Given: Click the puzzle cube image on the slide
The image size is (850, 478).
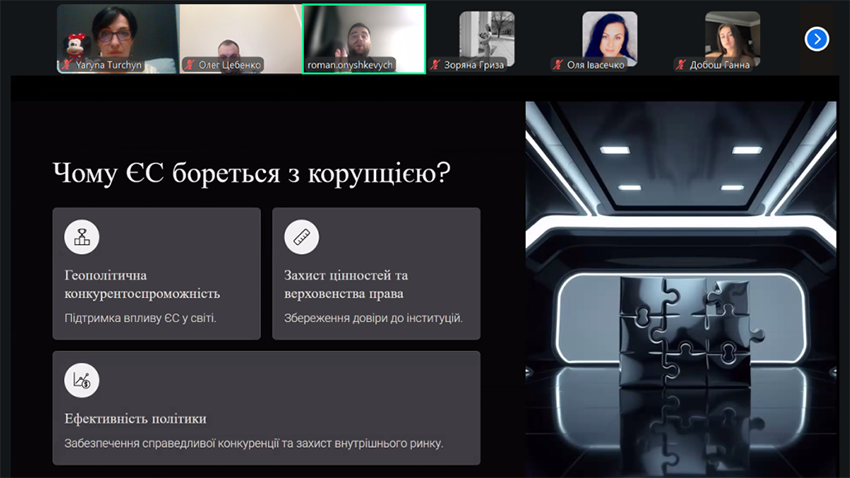Looking at the screenshot, I should click(680, 330).
